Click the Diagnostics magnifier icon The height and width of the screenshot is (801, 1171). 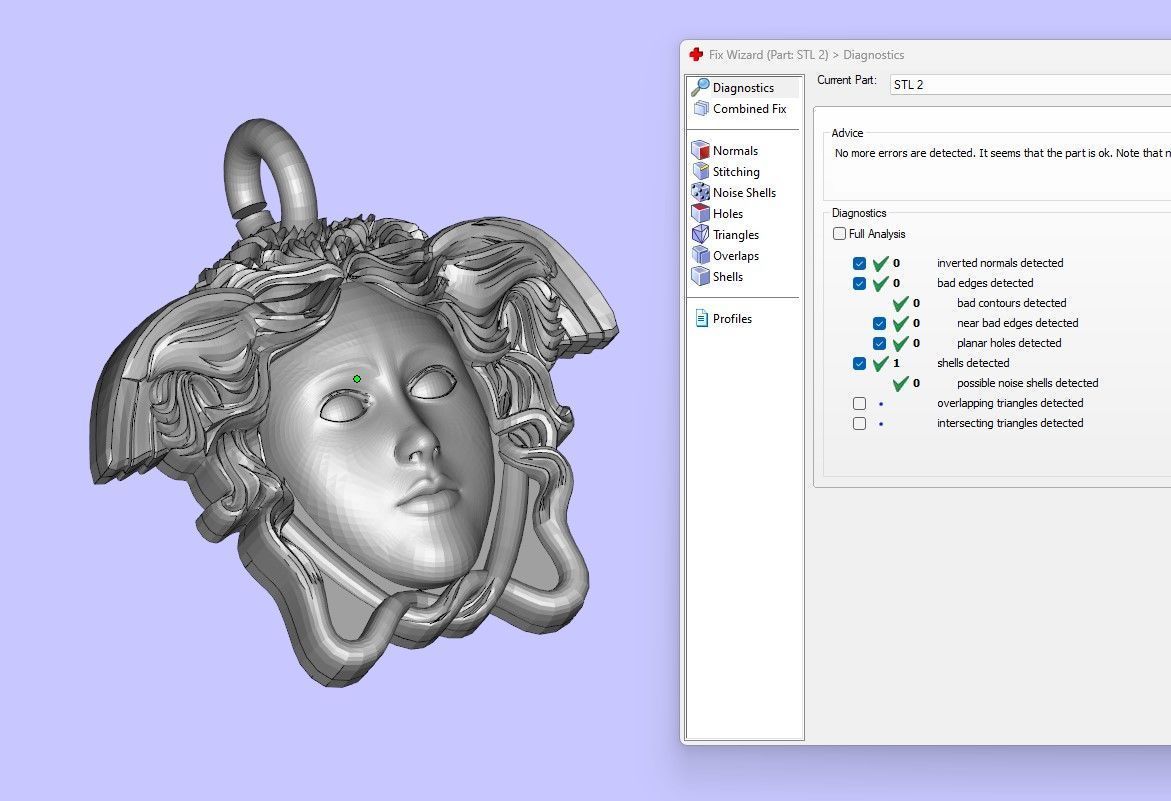click(x=700, y=87)
